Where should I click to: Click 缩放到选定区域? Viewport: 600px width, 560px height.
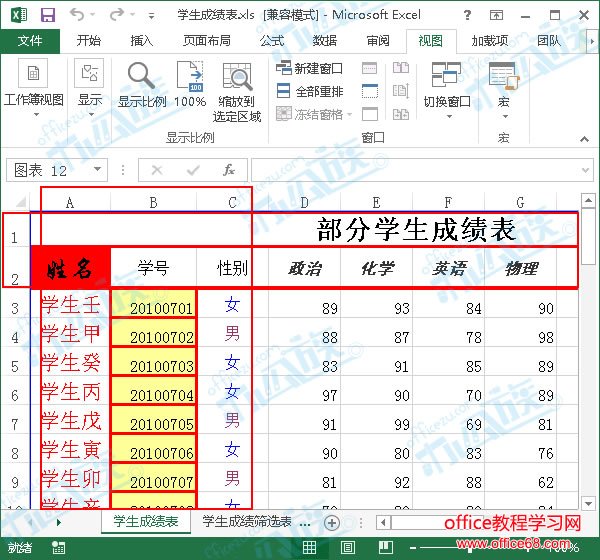(237, 93)
